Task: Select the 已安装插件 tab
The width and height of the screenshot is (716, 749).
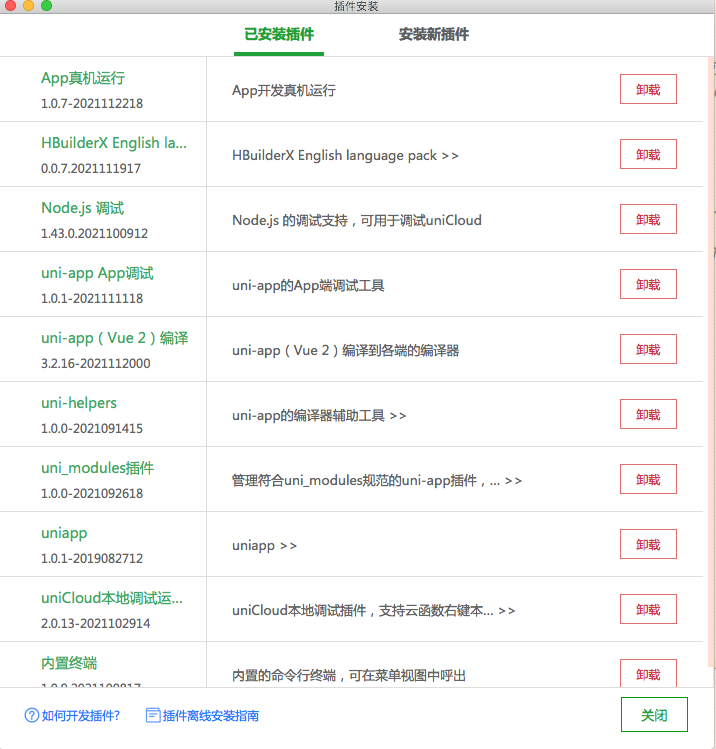Action: point(279,34)
